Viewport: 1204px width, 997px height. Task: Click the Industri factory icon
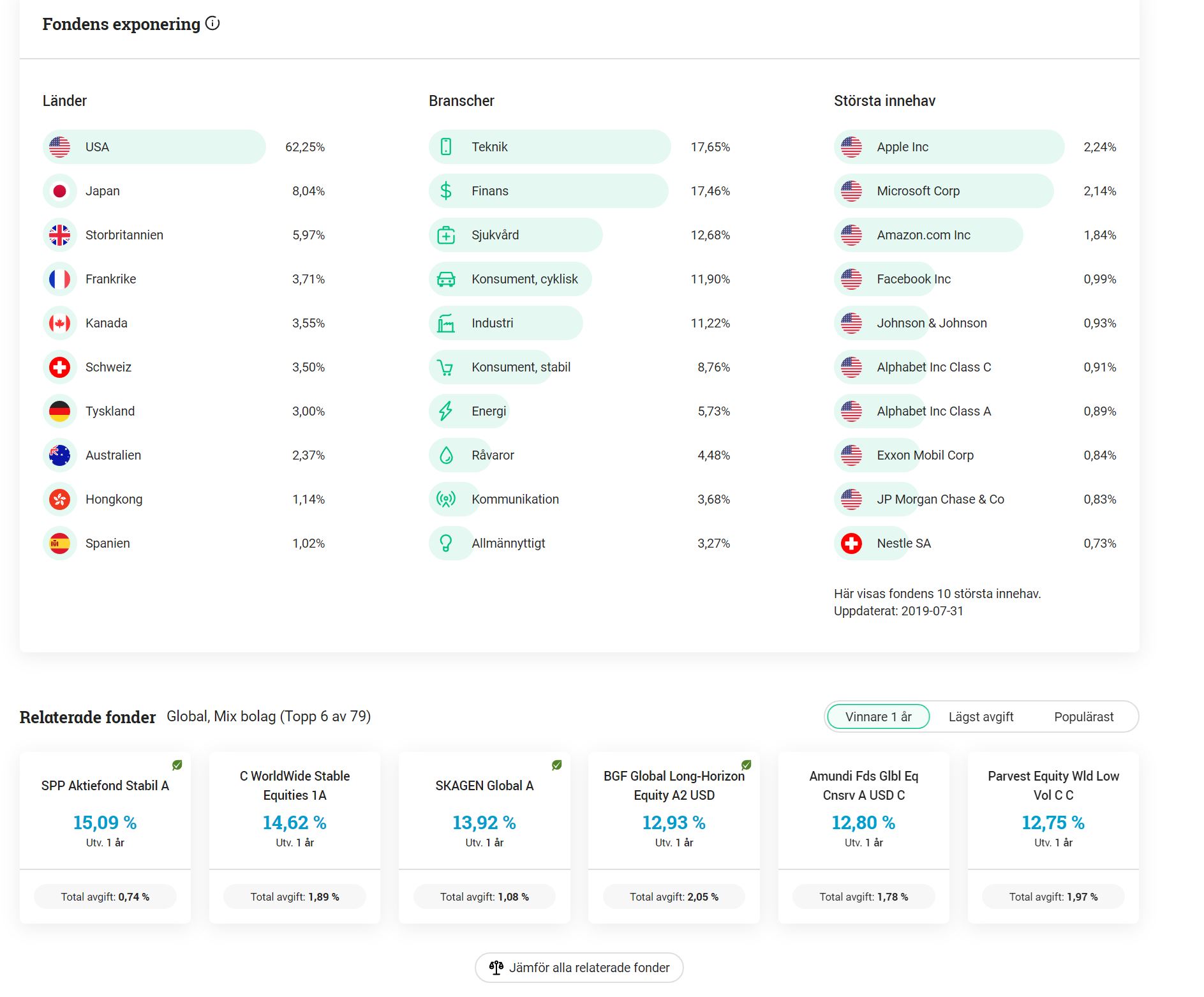(x=446, y=323)
